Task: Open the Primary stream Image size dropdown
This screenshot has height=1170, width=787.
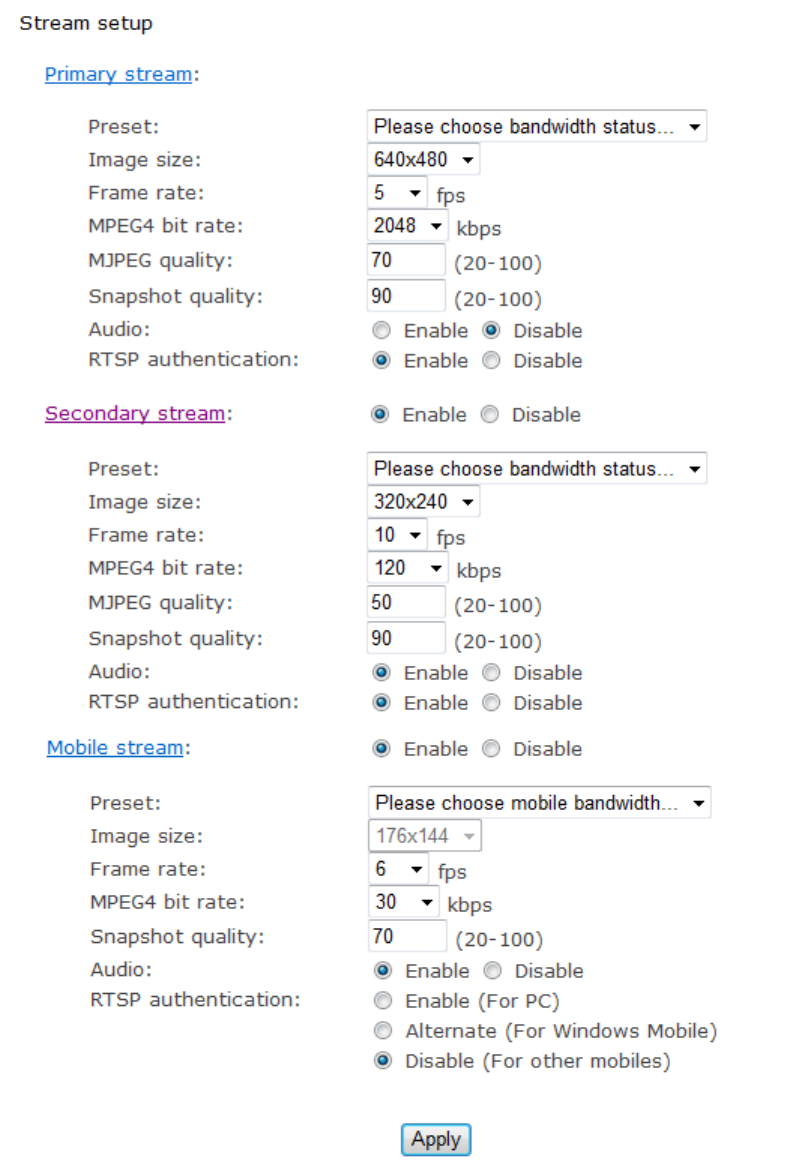Action: 423,159
